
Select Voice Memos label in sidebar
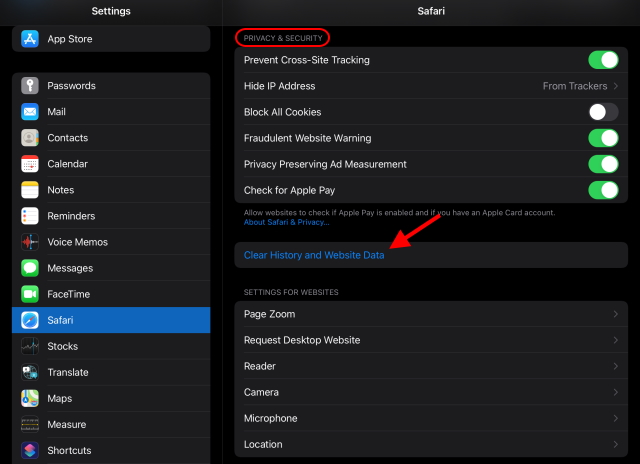[78, 242]
